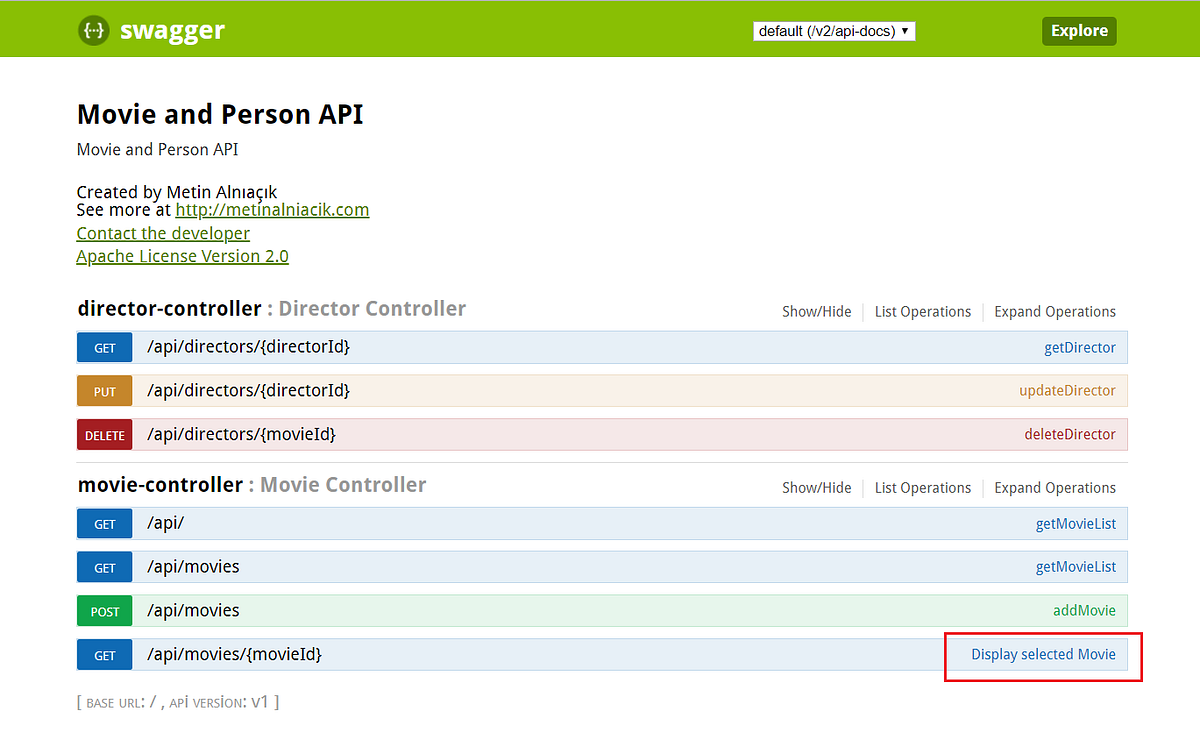Expand Operations for director-controller
This screenshot has height=755, width=1200.
1054,311
